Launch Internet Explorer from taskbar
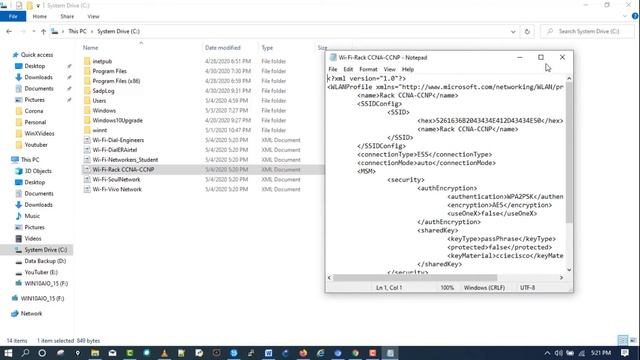The width and height of the screenshot is (640, 360). point(320,353)
